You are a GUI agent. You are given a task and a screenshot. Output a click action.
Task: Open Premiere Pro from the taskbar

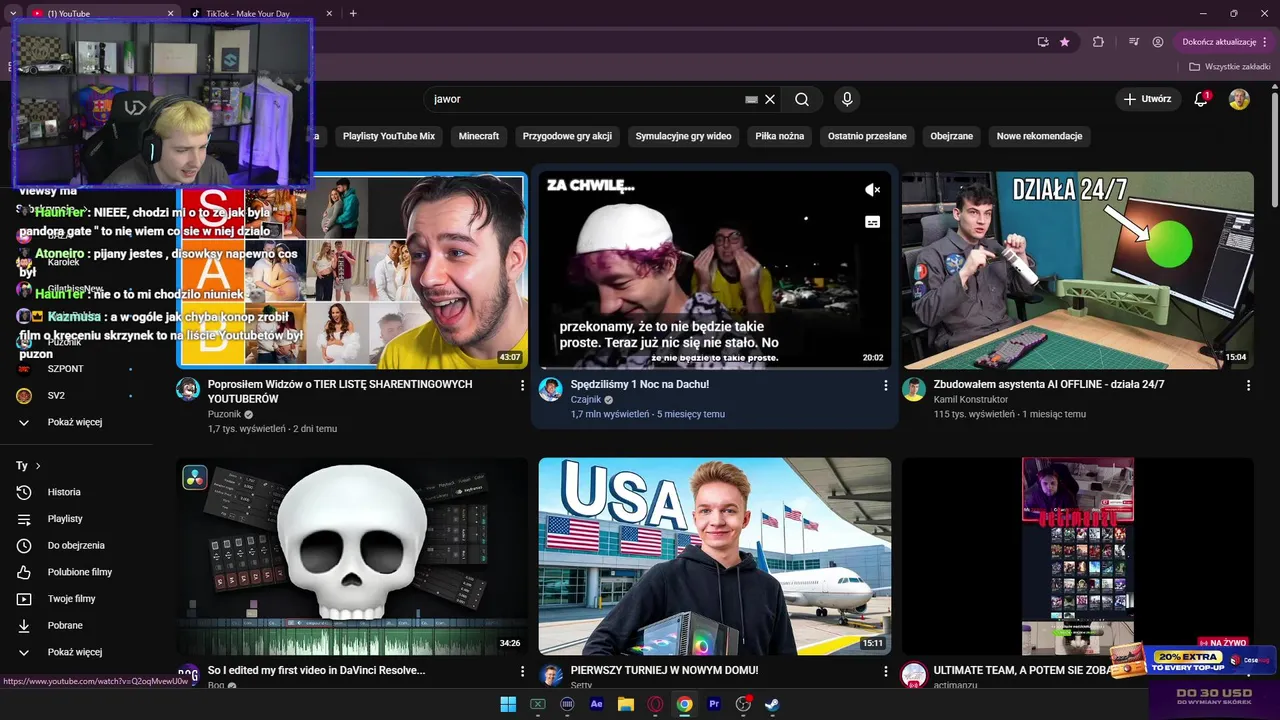coord(714,704)
